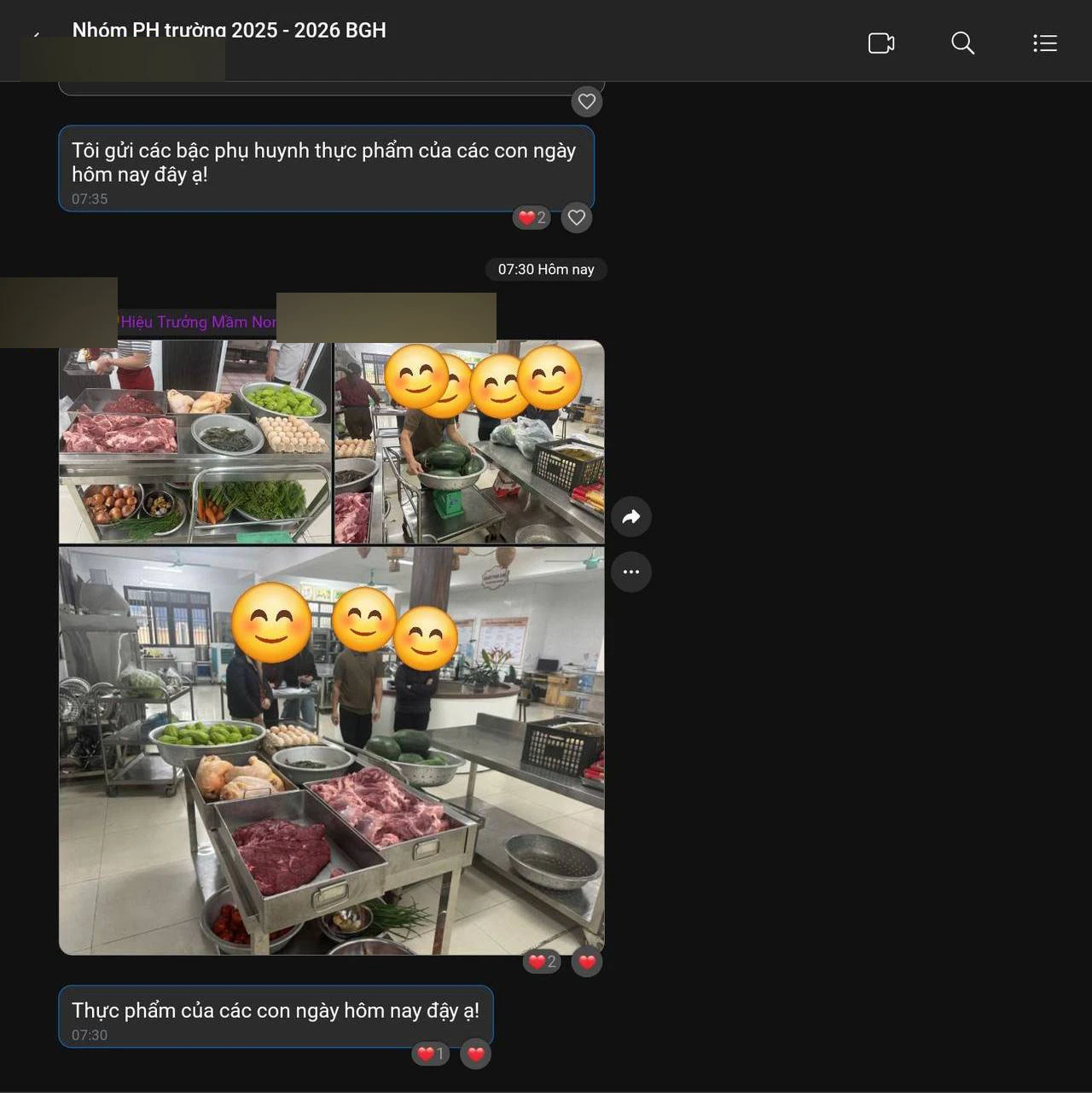
Task: Click the group title Nhóm PH trường 2025 - 2026 BGH
Action: tap(229, 30)
